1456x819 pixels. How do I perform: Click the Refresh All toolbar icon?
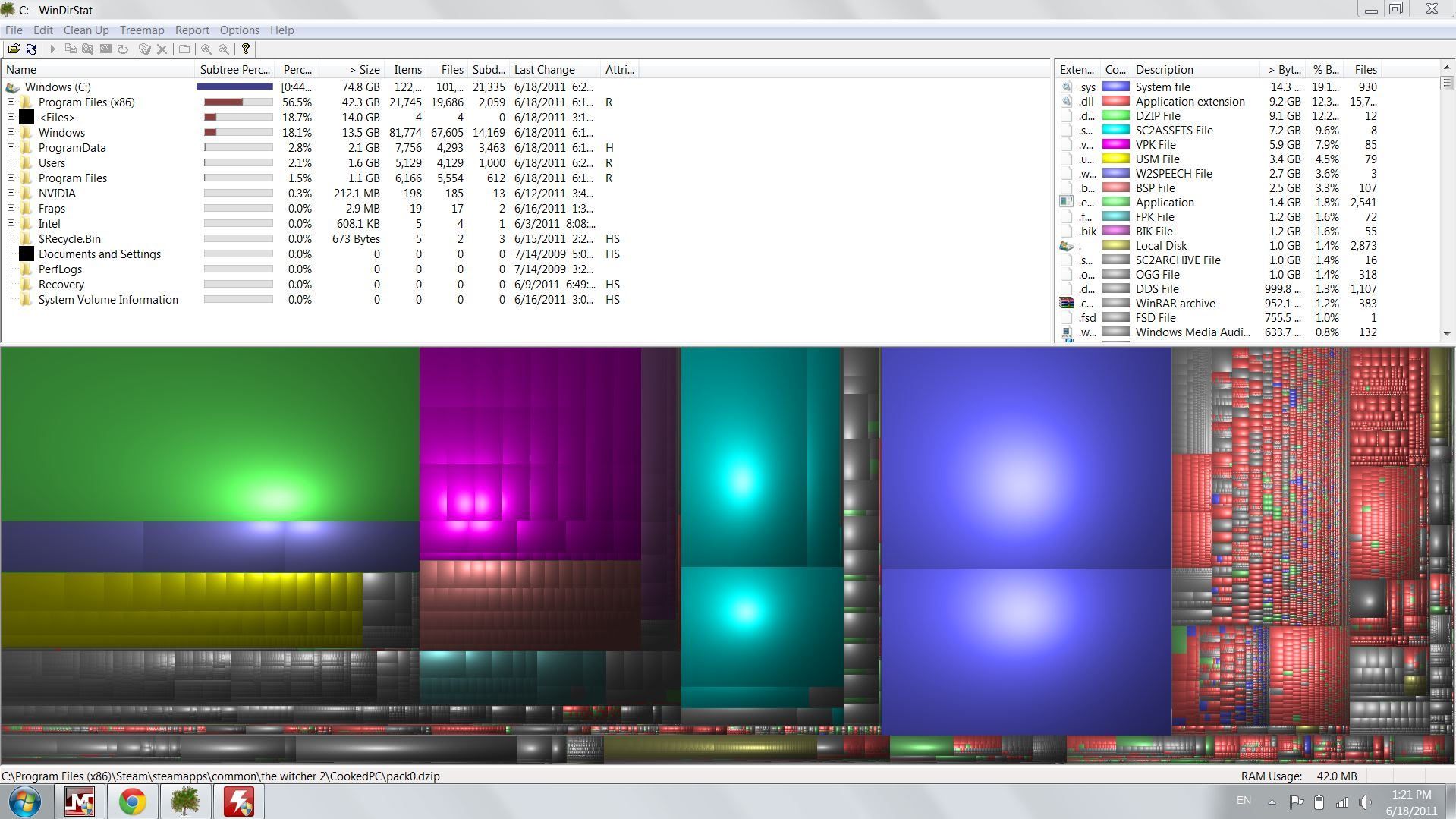pyautogui.click(x=31, y=49)
